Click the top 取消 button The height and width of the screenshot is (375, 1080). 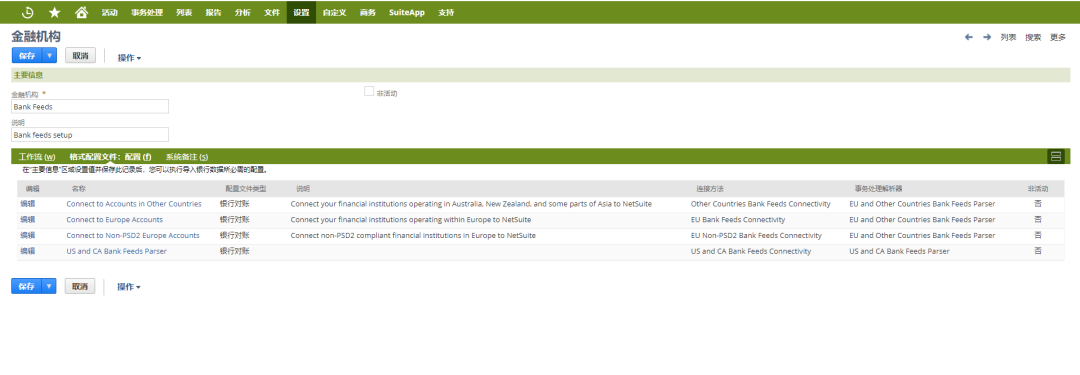(x=81, y=56)
